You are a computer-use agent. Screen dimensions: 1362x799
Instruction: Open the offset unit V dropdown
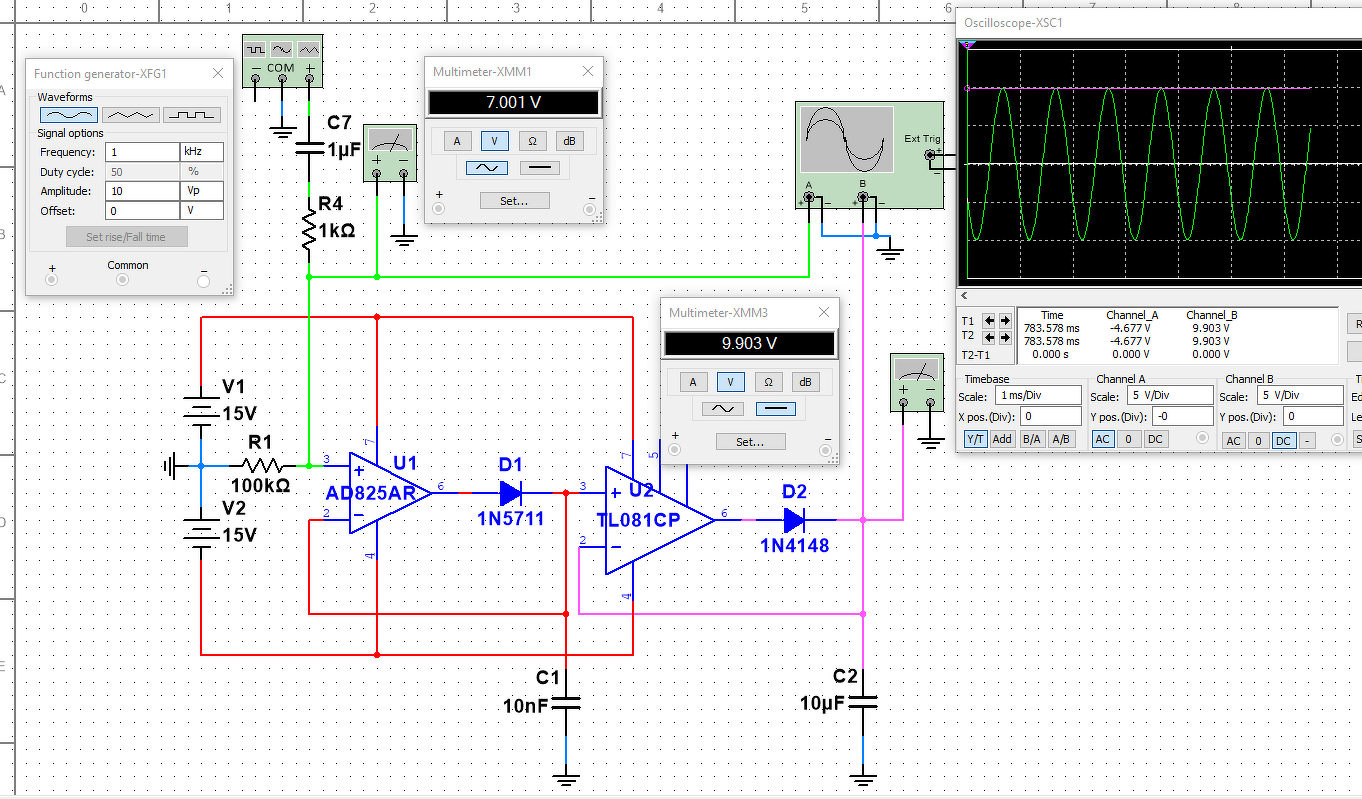201,210
